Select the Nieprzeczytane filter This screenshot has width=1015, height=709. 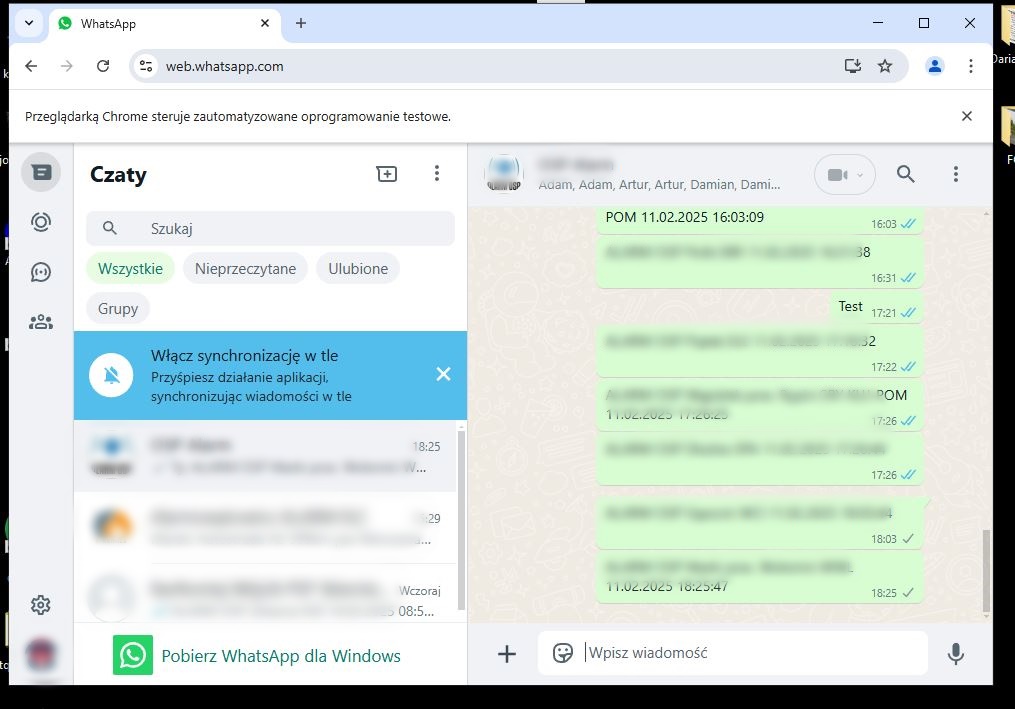click(x=245, y=269)
